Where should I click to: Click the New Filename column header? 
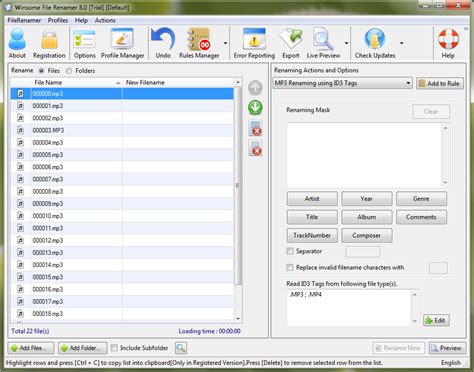point(178,83)
